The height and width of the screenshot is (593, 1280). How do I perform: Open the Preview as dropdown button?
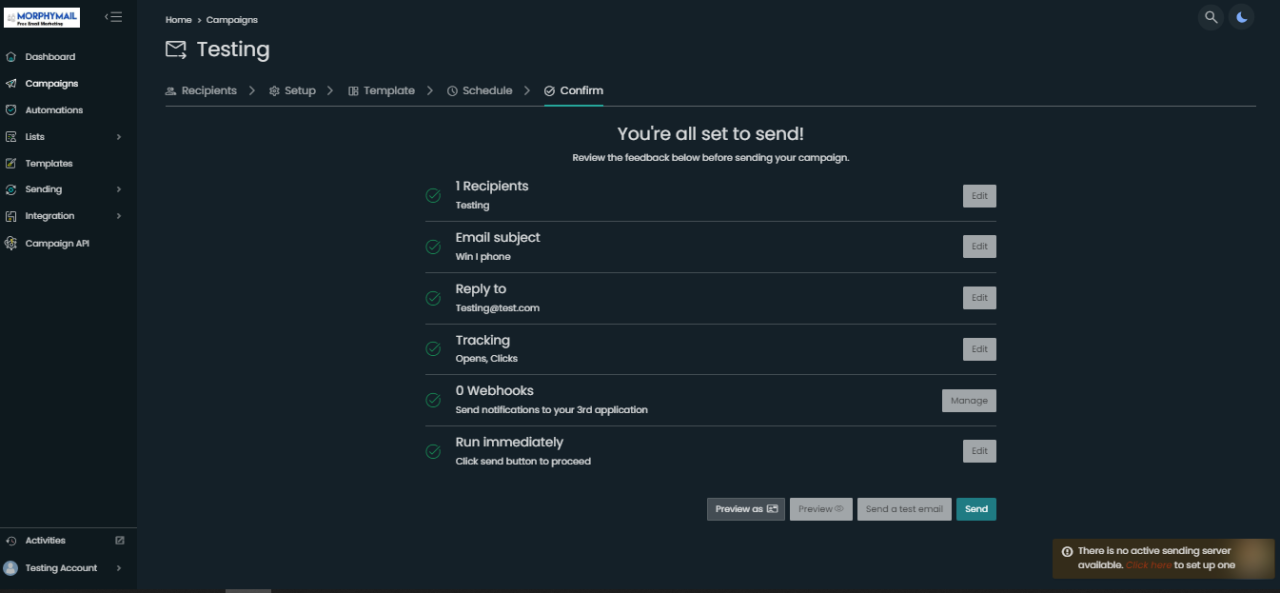pyautogui.click(x=746, y=509)
